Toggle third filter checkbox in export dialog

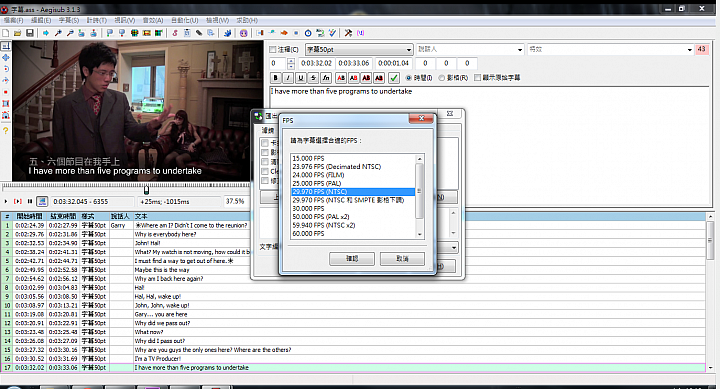click(x=264, y=162)
